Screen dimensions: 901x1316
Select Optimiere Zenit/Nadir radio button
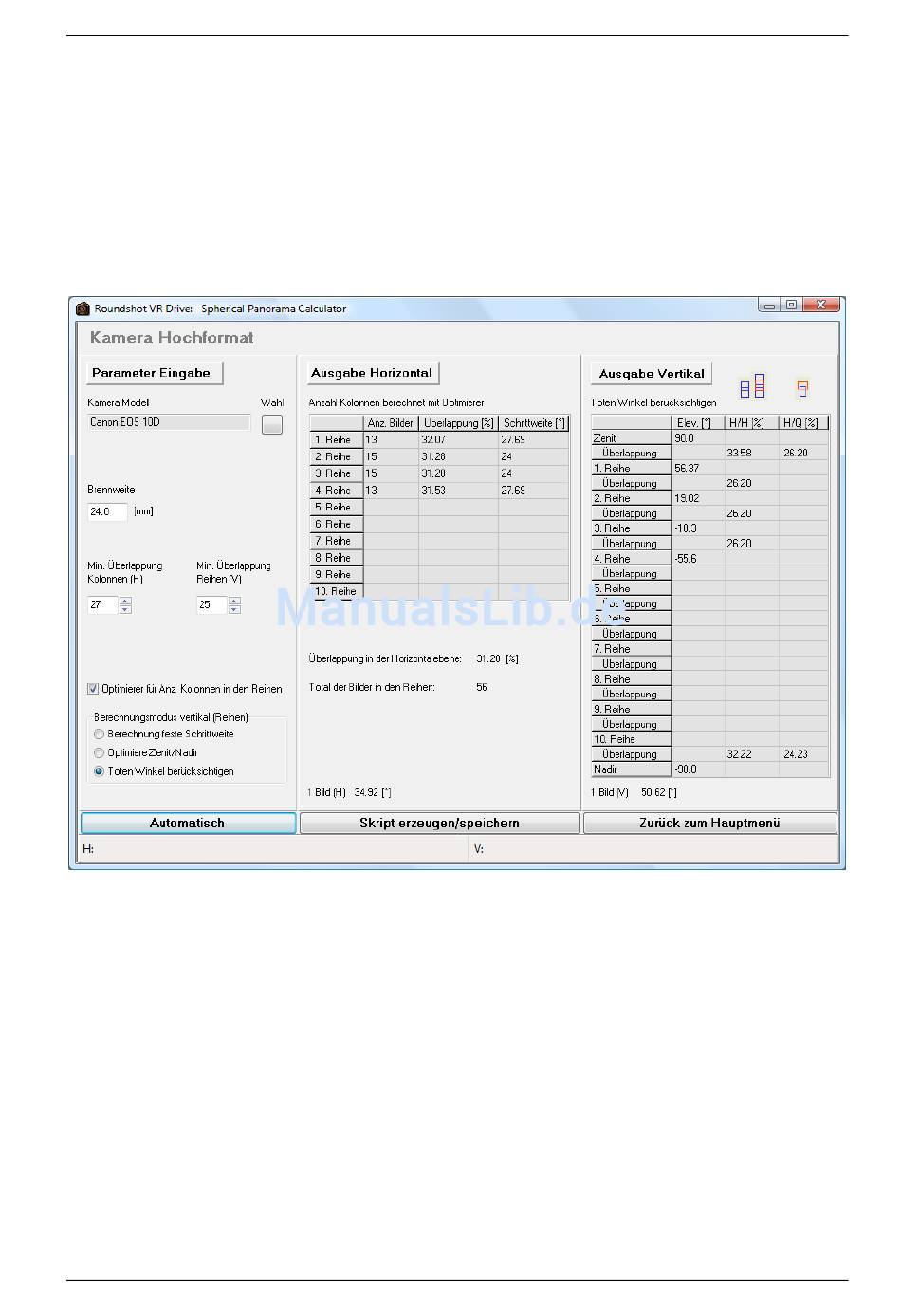[99, 752]
